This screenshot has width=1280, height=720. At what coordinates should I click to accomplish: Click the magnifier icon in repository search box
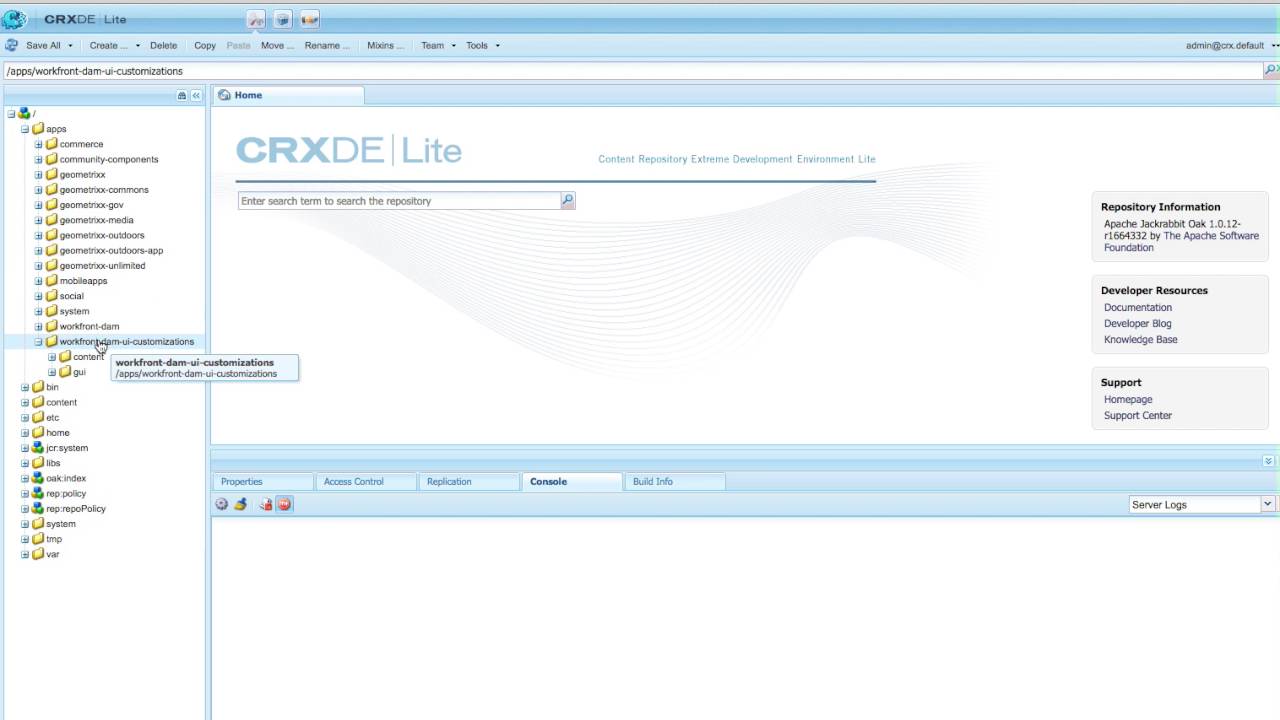coord(567,200)
